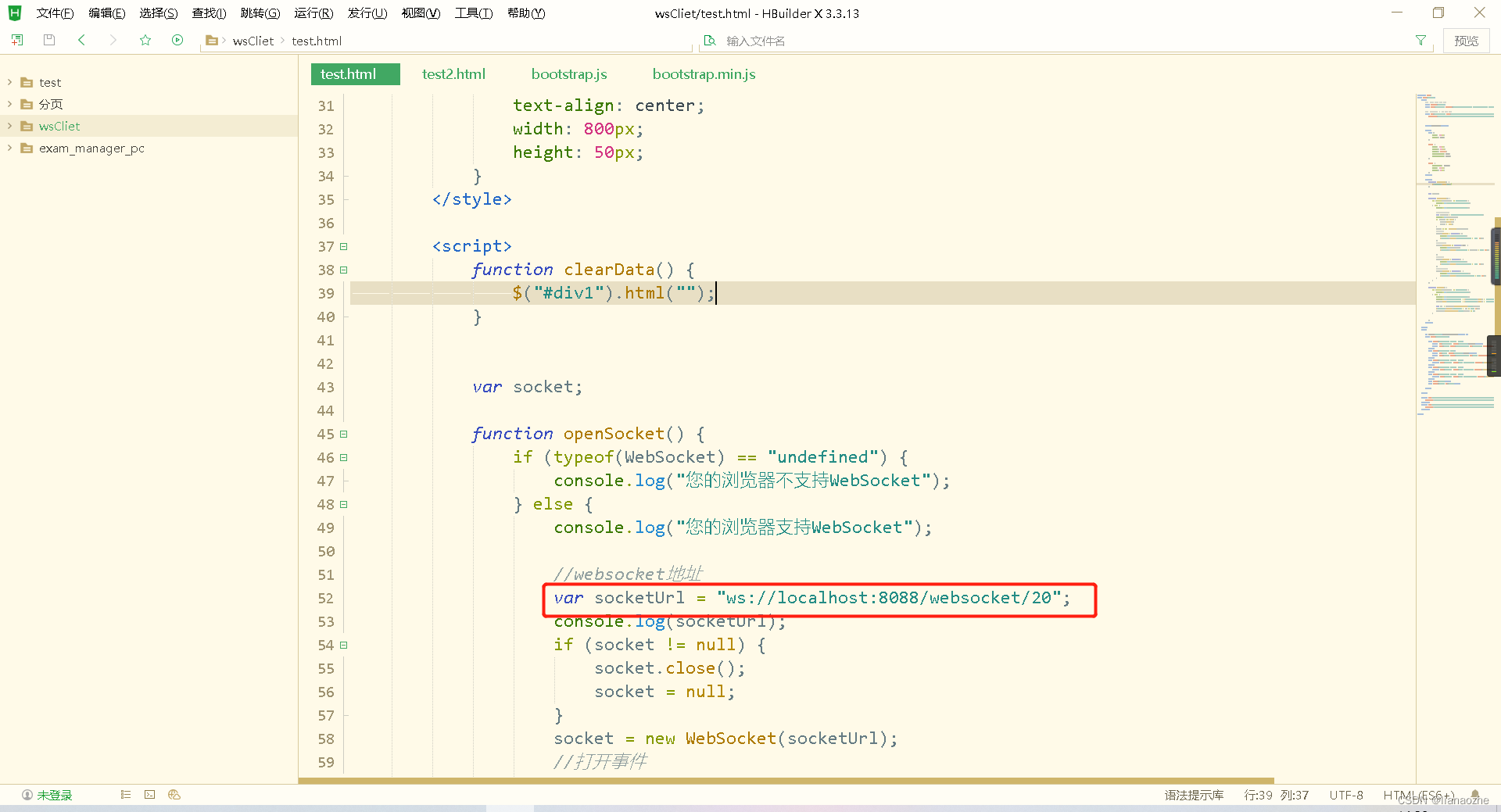Viewport: 1501px width, 812px height.
Task: Click 'new WebSocket(socketUrl)' on line 58
Action: pos(765,739)
